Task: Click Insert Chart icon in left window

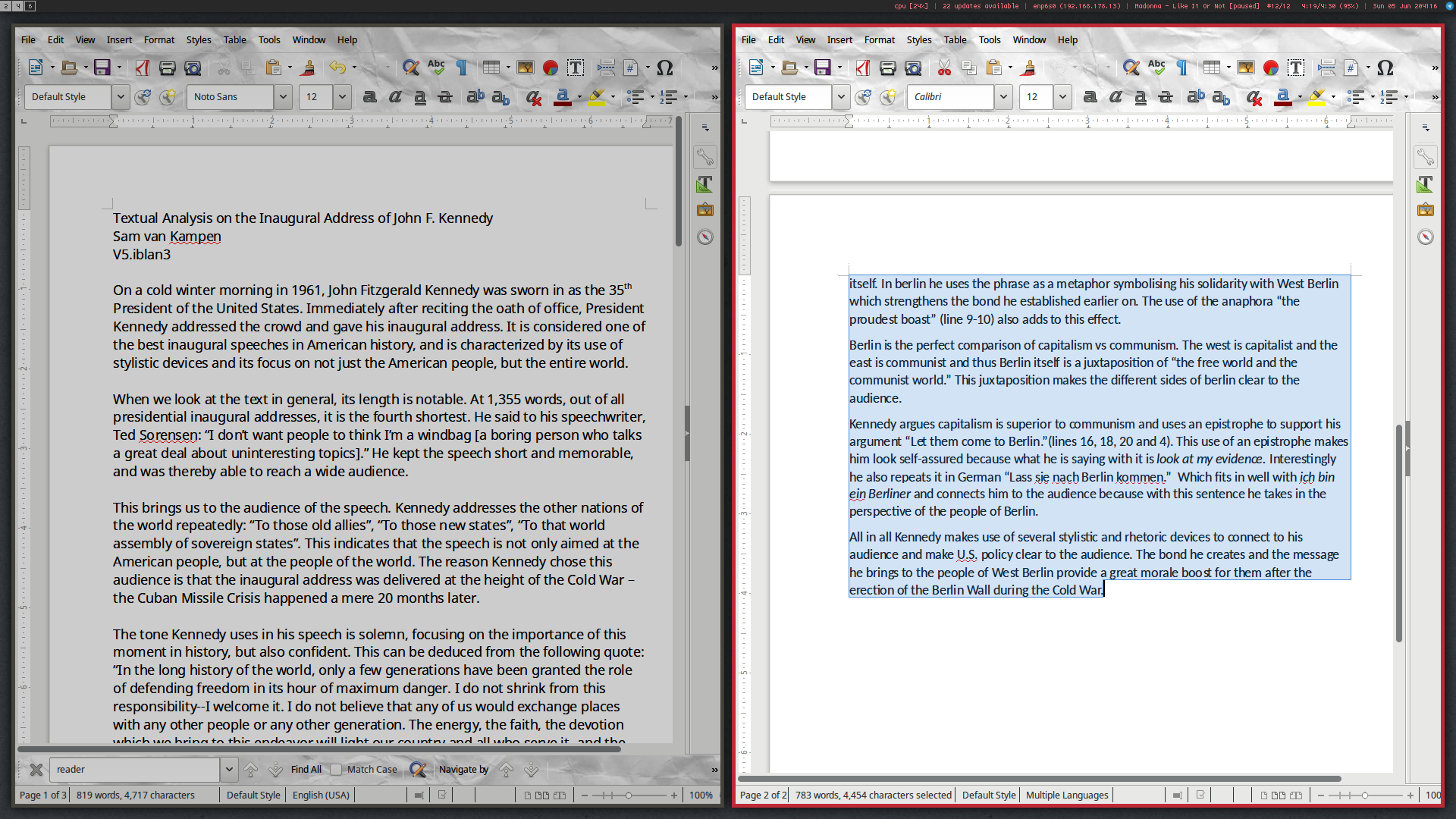Action: coord(551,68)
